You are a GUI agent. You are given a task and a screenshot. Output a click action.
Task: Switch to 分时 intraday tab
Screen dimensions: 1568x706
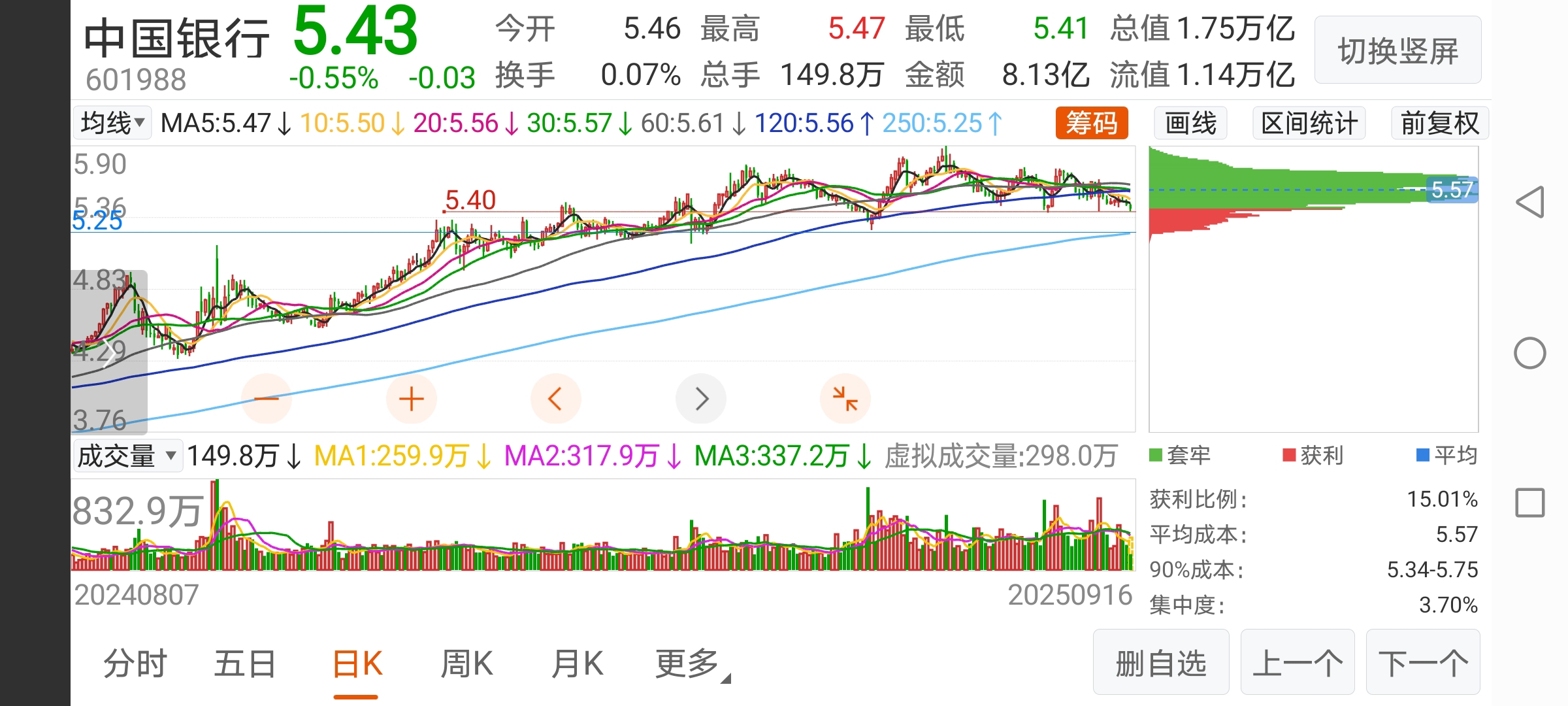(135, 664)
